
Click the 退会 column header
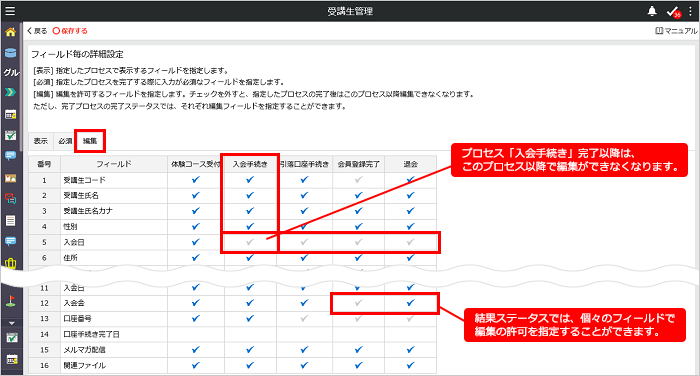(x=410, y=164)
